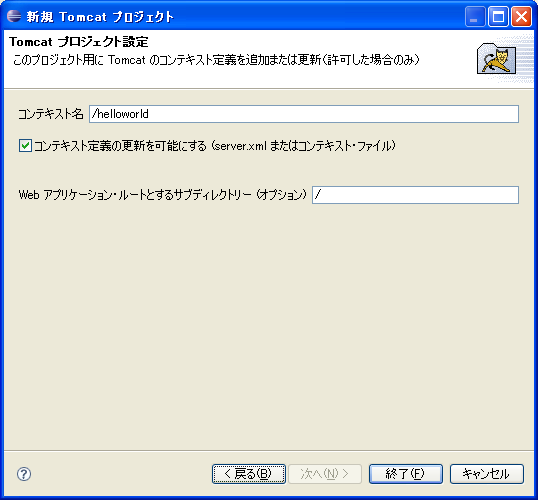The width and height of the screenshot is (538, 500).
Task: Cancel the wizard with キャンセル
Action: coord(487,474)
